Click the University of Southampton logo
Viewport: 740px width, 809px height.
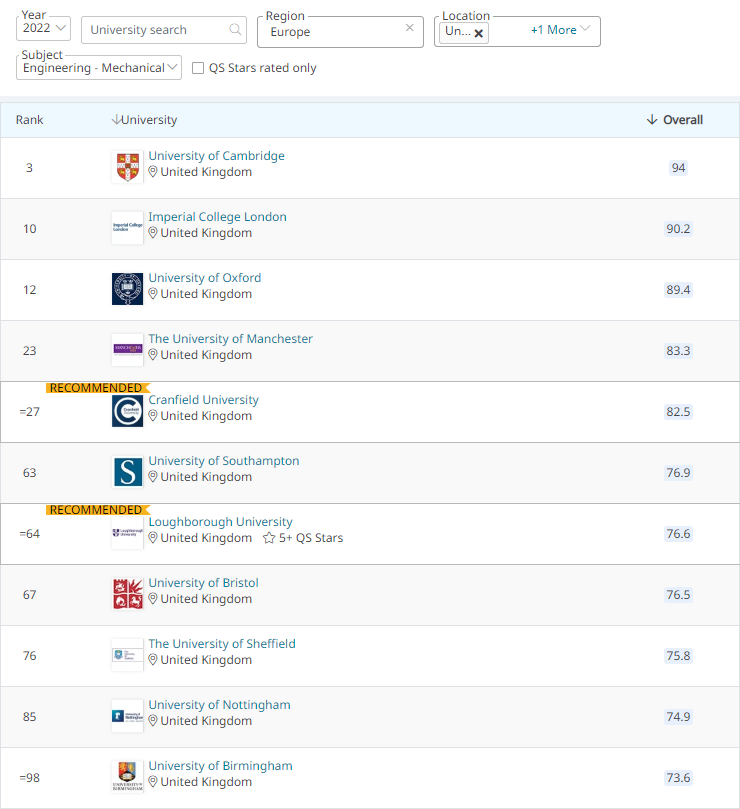(x=127, y=472)
